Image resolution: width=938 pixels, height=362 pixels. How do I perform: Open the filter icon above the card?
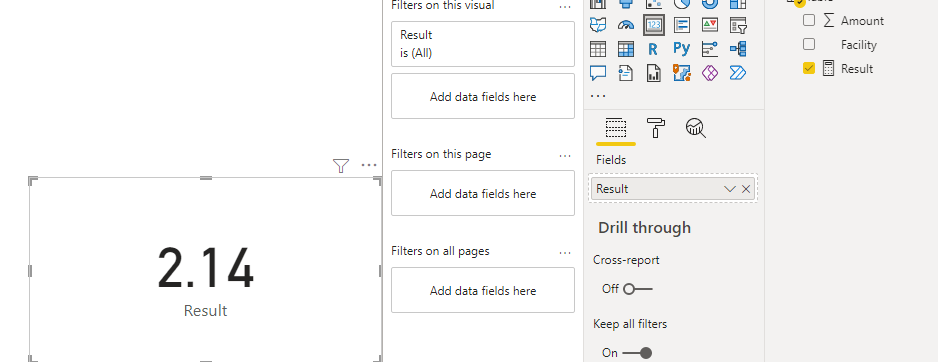pos(340,166)
